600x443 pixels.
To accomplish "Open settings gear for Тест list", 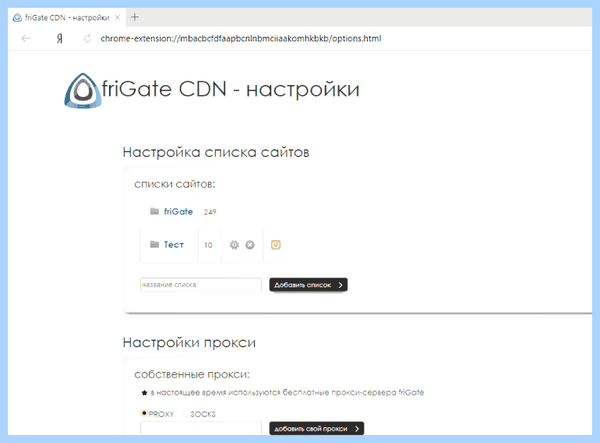I will point(234,245).
